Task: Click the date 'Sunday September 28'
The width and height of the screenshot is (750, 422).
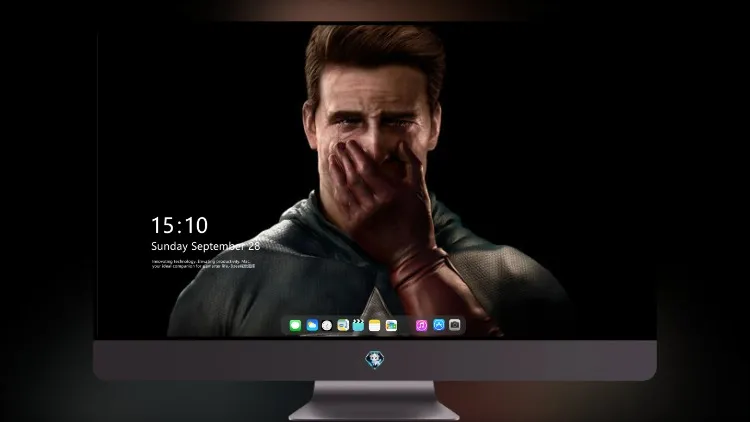Action: [x=206, y=246]
